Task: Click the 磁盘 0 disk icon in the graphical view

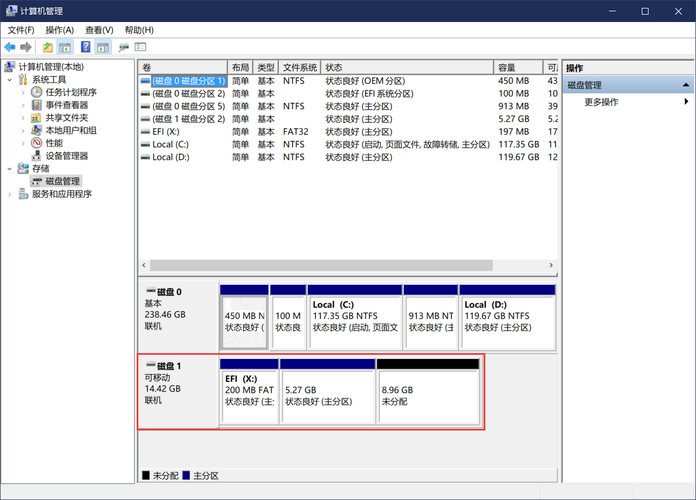Action: 151,291
